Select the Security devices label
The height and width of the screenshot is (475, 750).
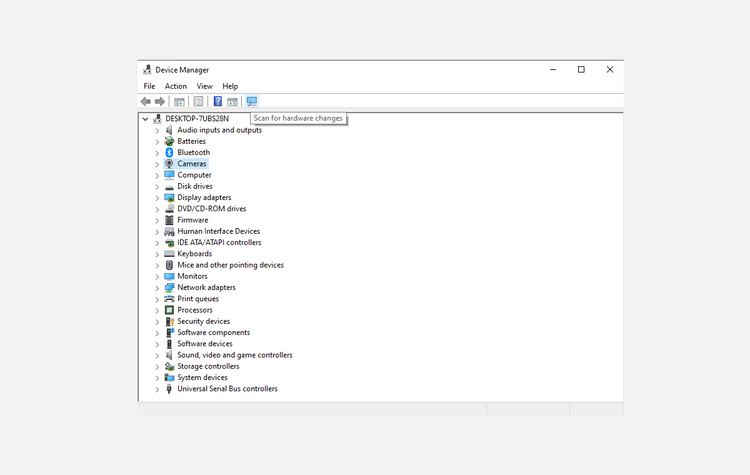click(x=203, y=321)
